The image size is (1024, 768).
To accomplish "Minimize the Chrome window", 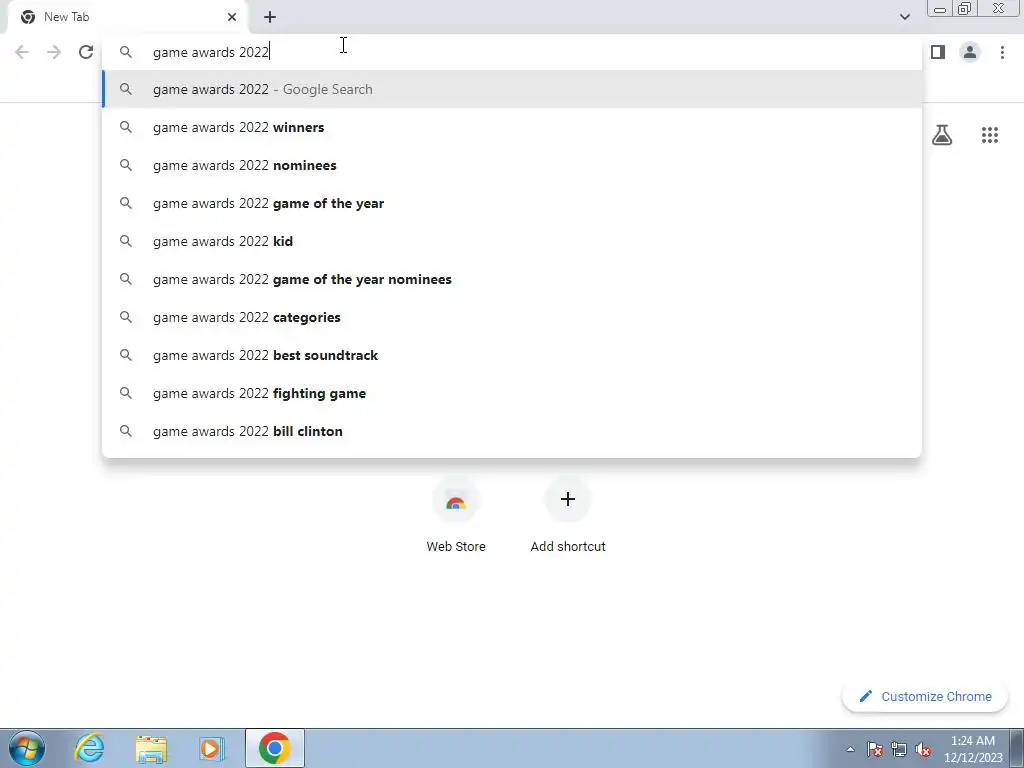I will 940,8.
